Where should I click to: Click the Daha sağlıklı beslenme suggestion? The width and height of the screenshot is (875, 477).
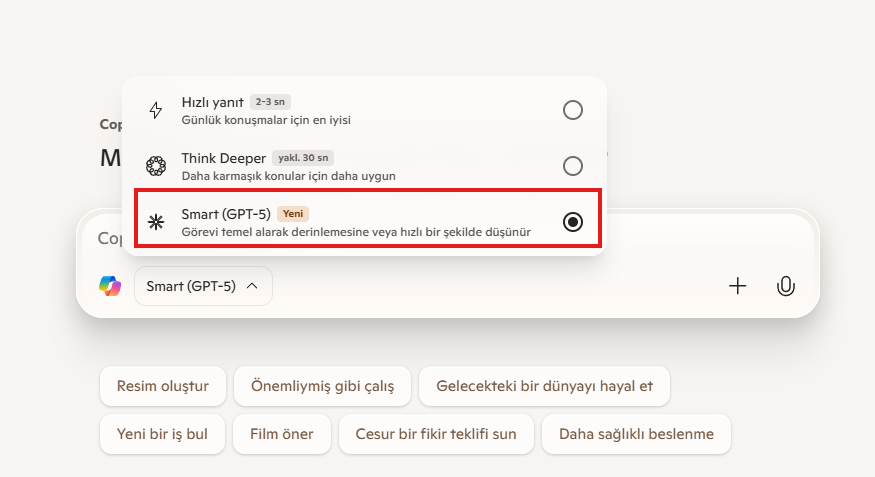point(636,434)
